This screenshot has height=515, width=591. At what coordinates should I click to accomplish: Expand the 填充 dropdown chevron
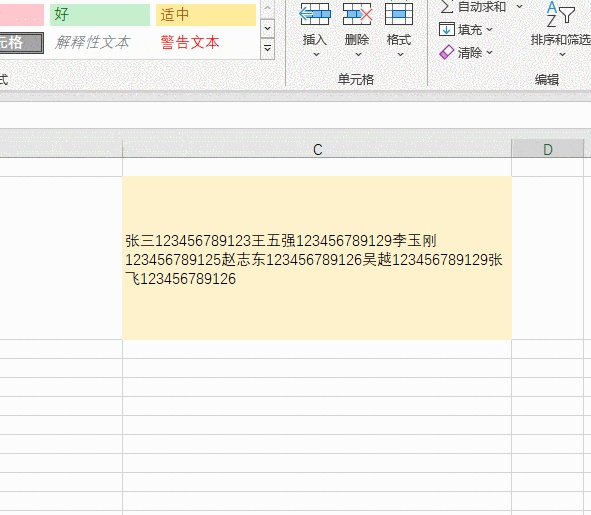click(490, 29)
